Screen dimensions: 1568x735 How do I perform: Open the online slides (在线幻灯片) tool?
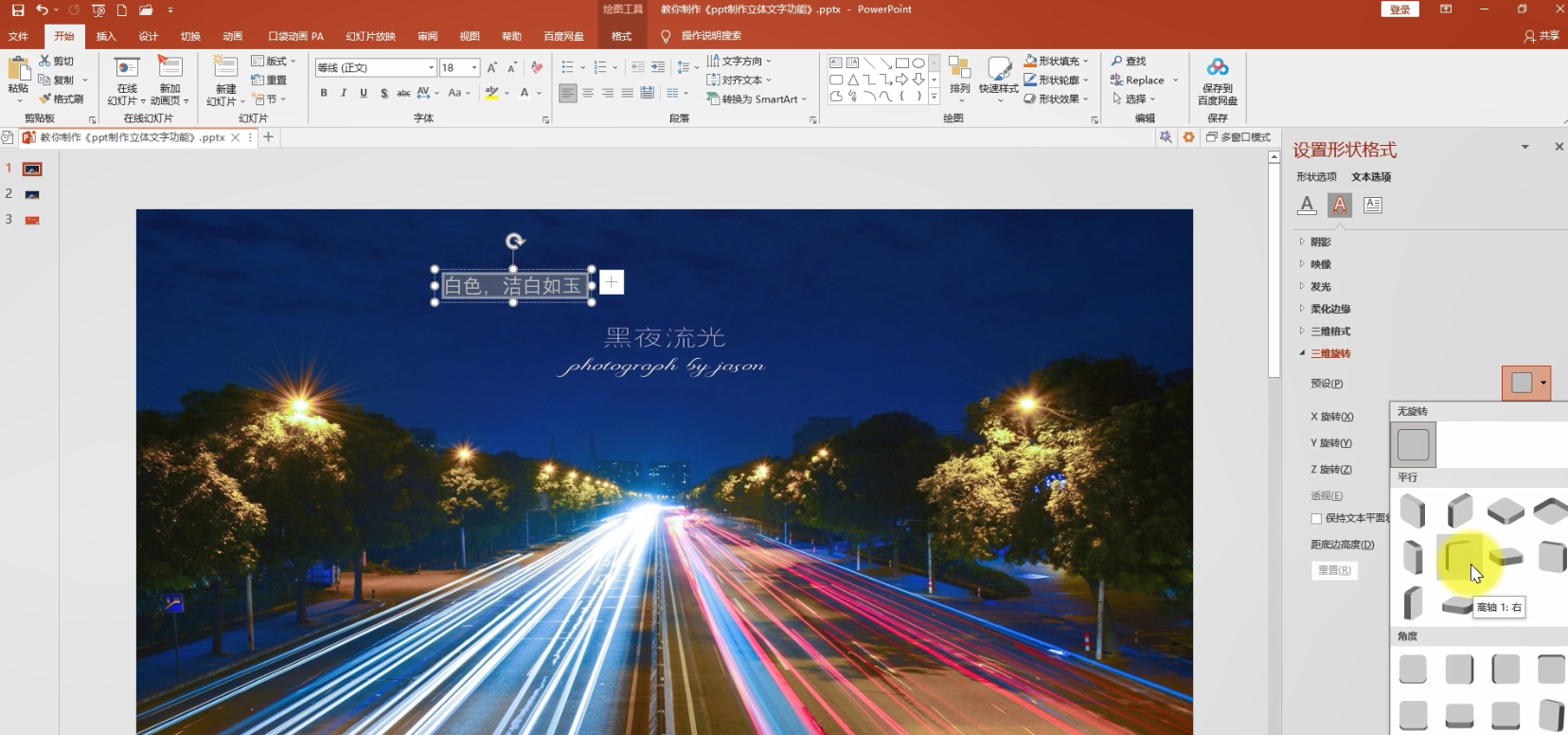[126, 81]
